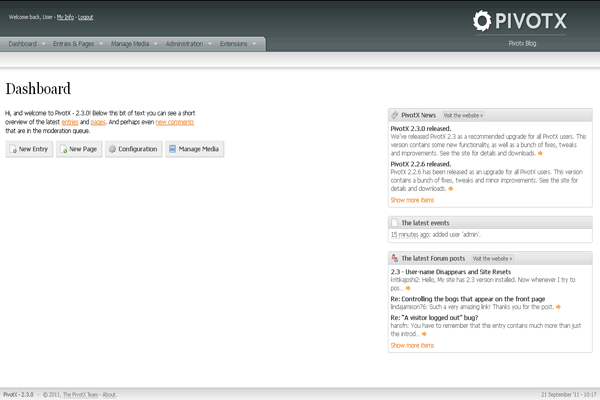Expand the Manage Media menu arrow
This screenshot has height=400, width=600.
(155, 44)
